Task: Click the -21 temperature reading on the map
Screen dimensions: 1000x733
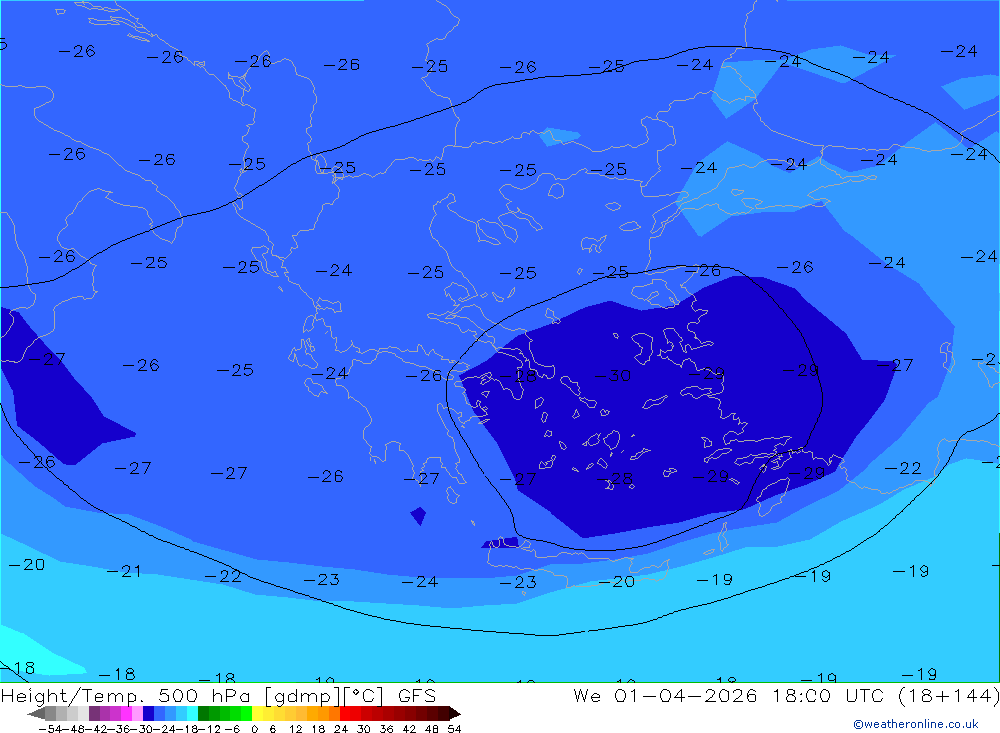Action: pyautogui.click(x=124, y=571)
